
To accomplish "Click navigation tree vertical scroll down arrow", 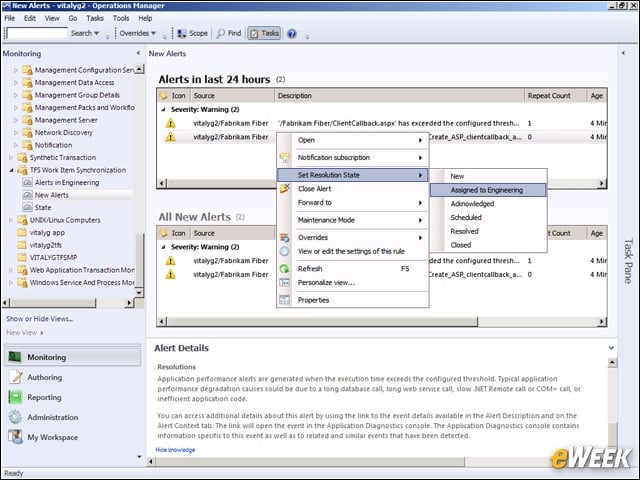I will click(x=139, y=292).
